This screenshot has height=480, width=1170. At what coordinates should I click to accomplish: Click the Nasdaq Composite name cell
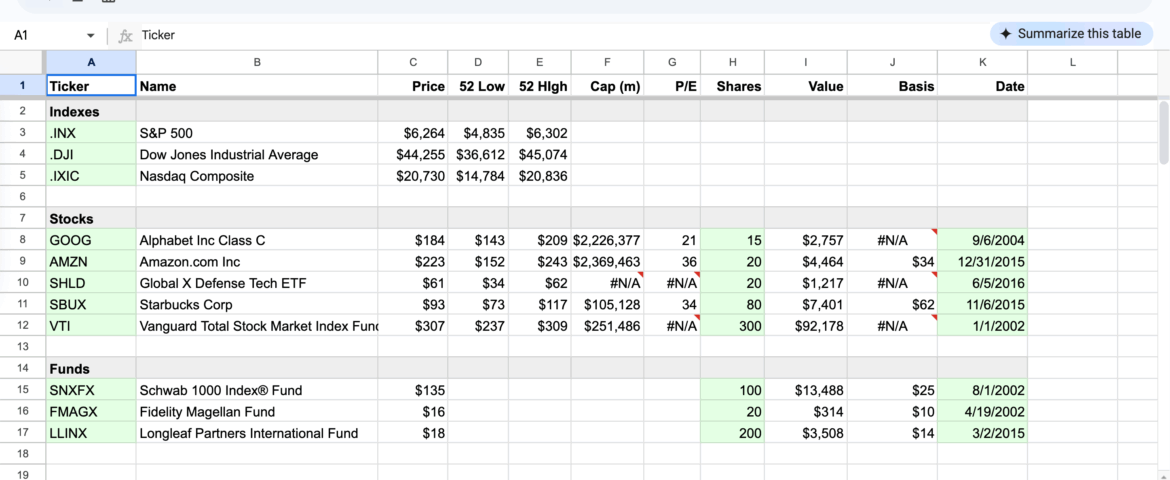click(257, 176)
